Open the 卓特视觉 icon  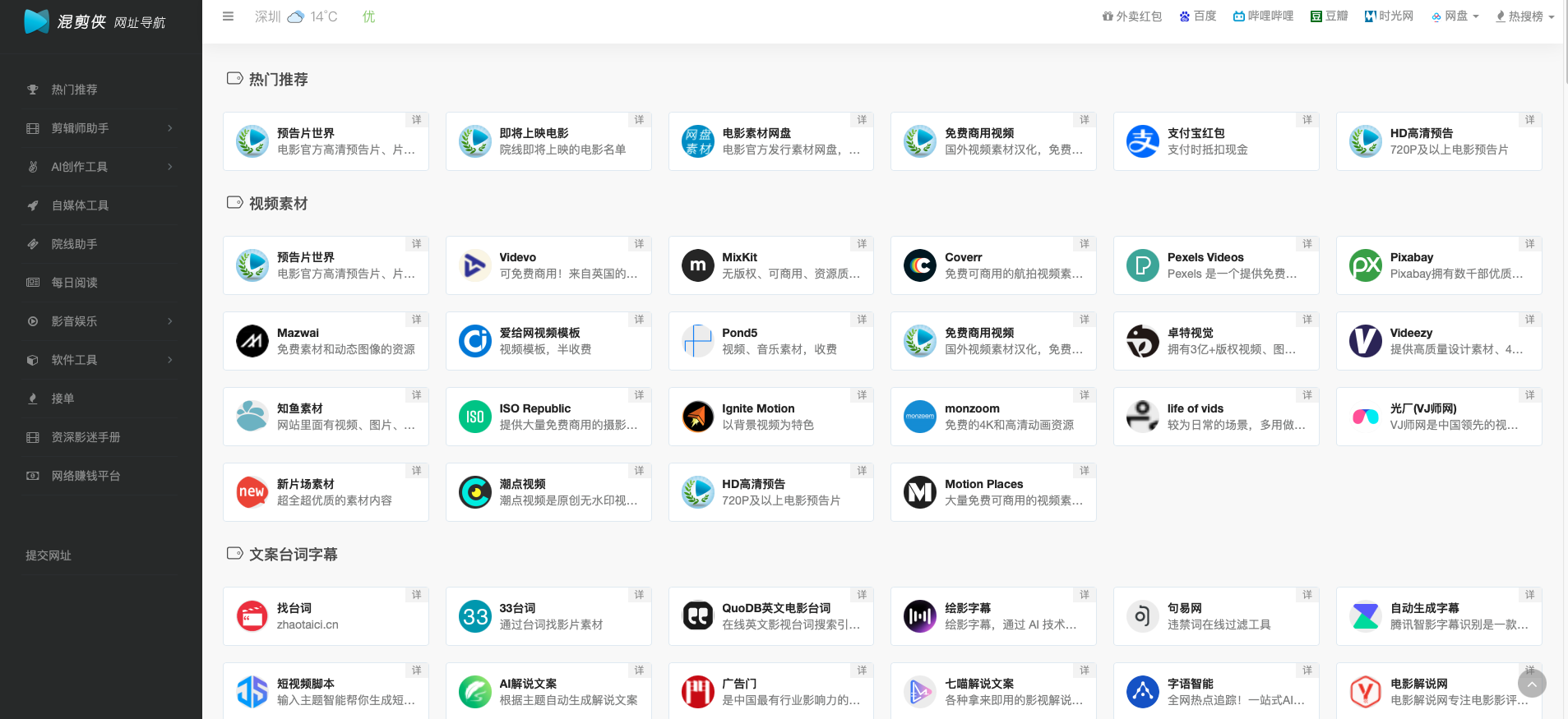point(1143,341)
